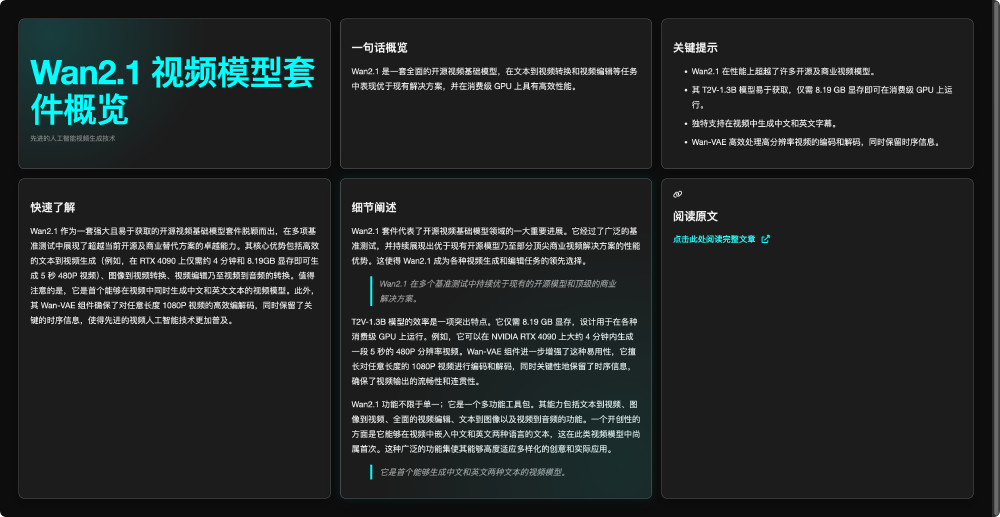
Task: Click paragraph starting Wan2.1 套件代表了开源视频
Action: point(496,245)
